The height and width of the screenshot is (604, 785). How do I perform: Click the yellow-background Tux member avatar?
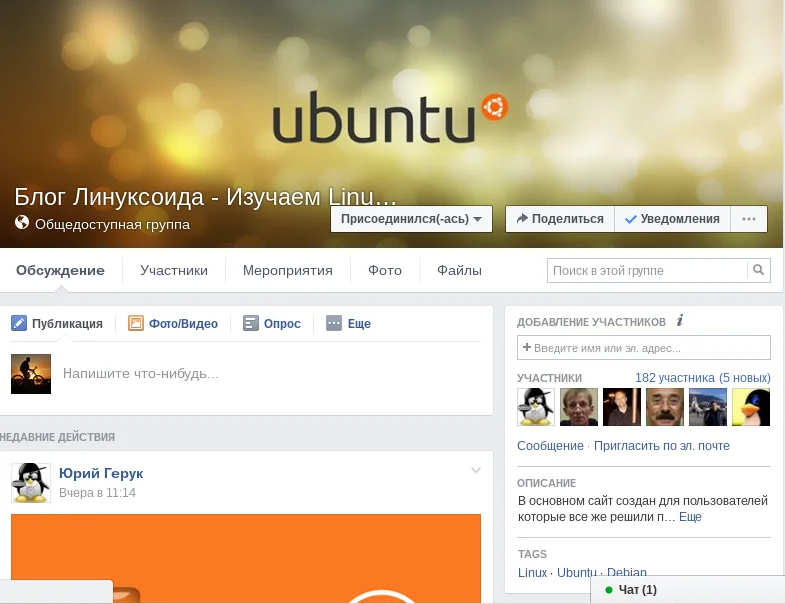[x=751, y=407]
